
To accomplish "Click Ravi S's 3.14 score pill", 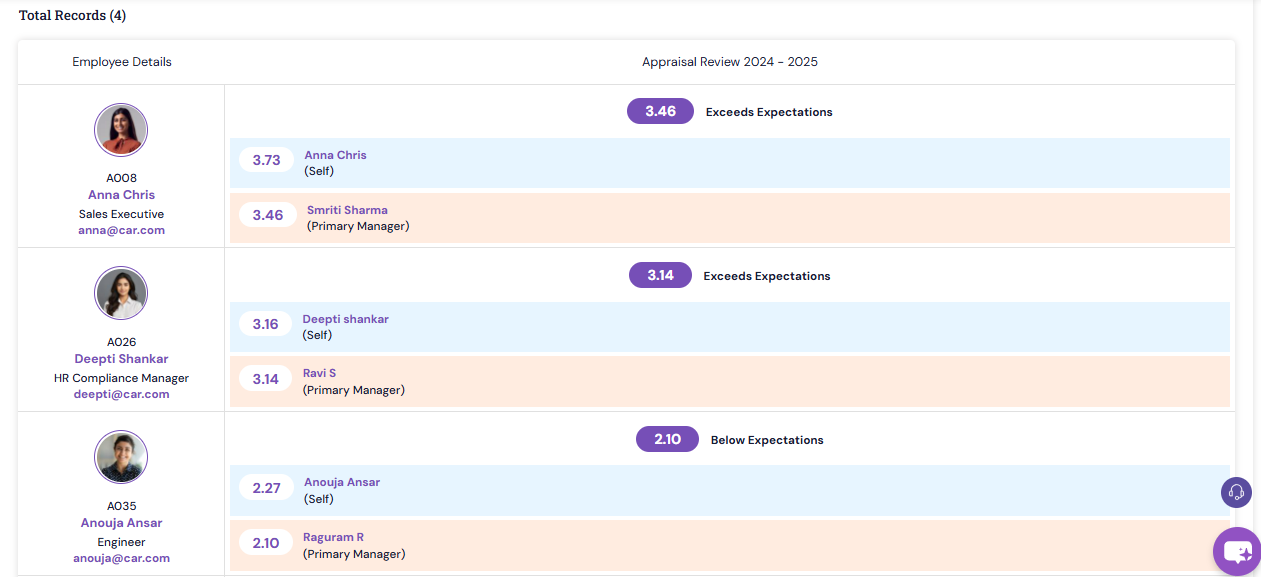I will (x=265, y=379).
